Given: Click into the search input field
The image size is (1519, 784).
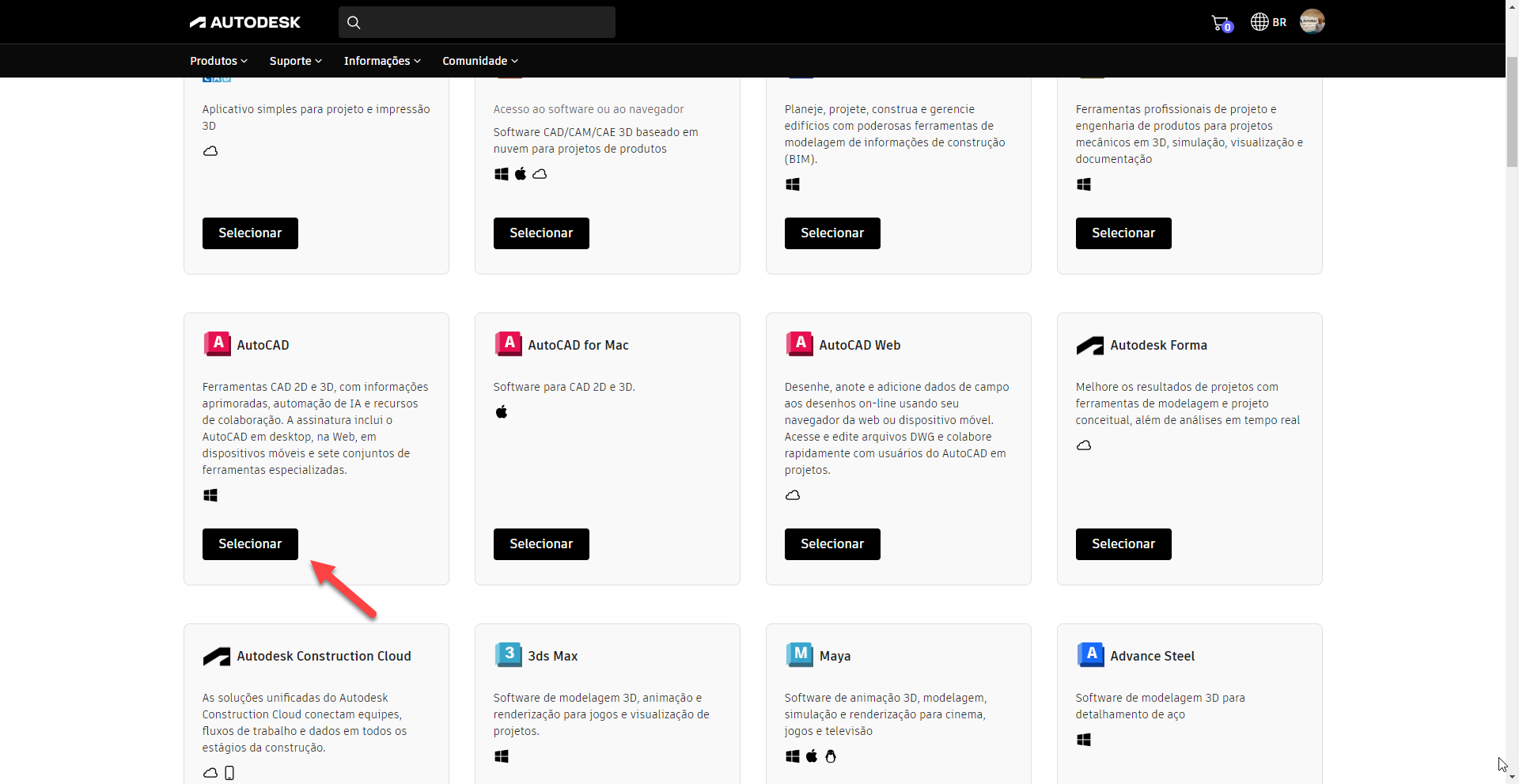Looking at the screenshot, I should tap(477, 22).
